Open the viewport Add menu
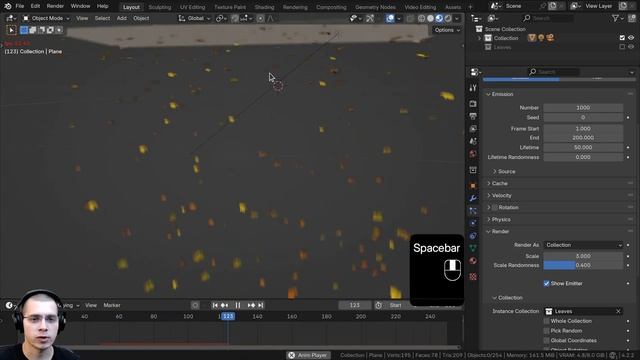The image size is (640, 360). 122,18
